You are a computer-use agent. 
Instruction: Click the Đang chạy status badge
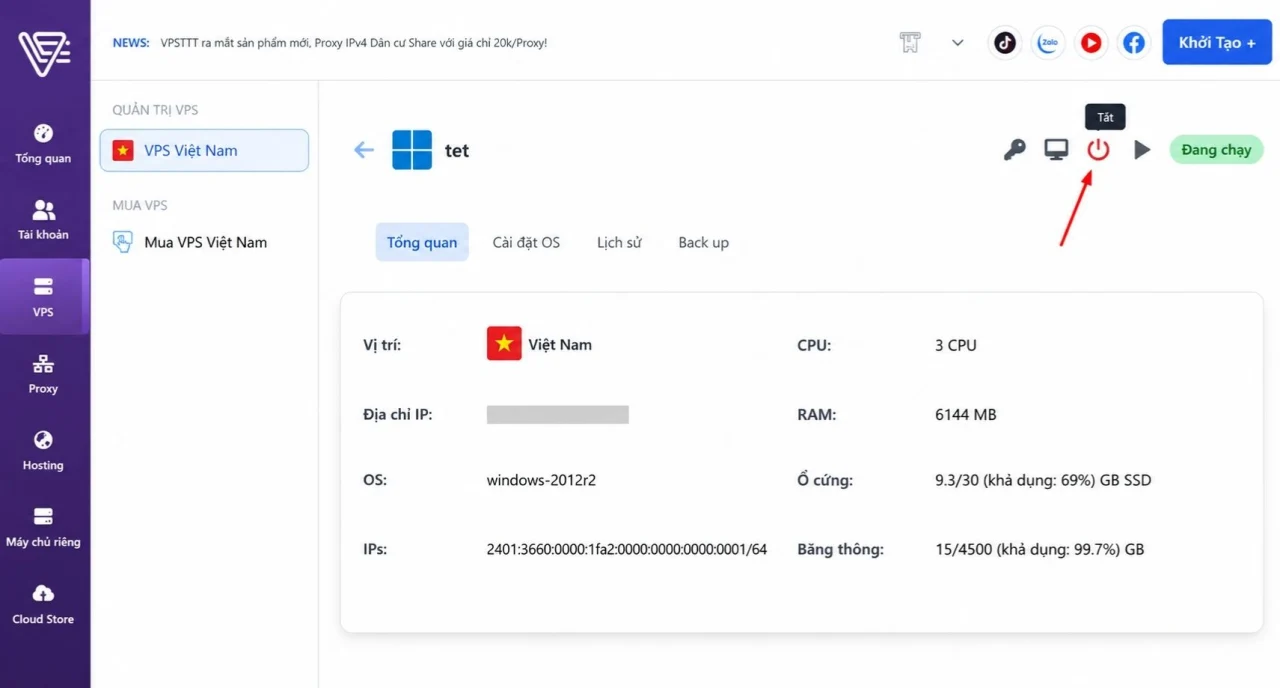pos(1217,150)
